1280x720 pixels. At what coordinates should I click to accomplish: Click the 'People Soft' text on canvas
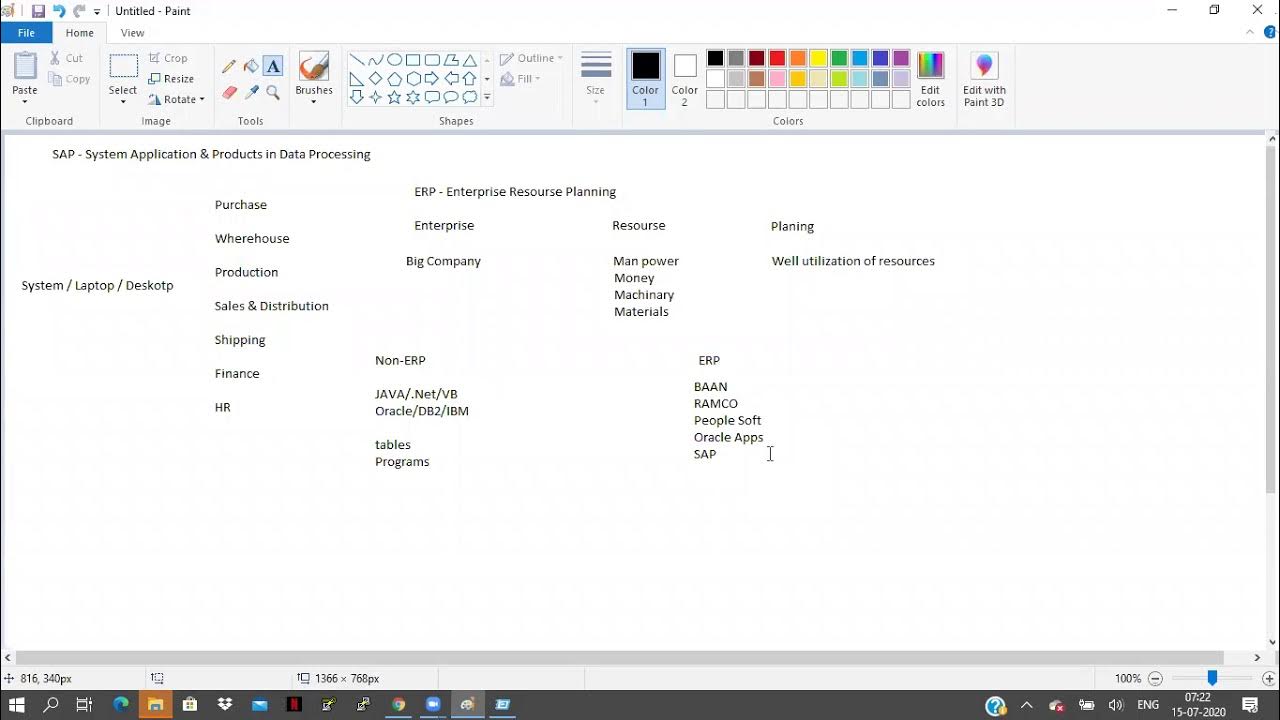click(x=727, y=420)
